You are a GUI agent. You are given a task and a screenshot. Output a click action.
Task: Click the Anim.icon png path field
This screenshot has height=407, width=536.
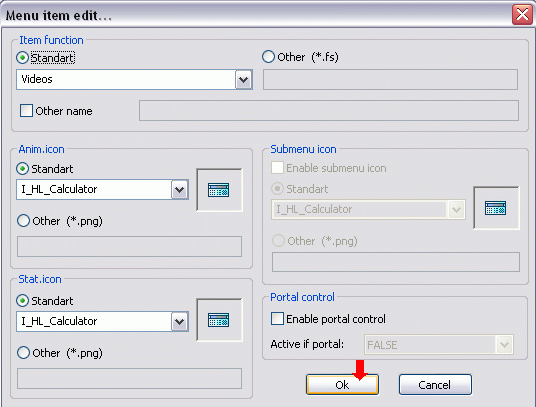130,246
